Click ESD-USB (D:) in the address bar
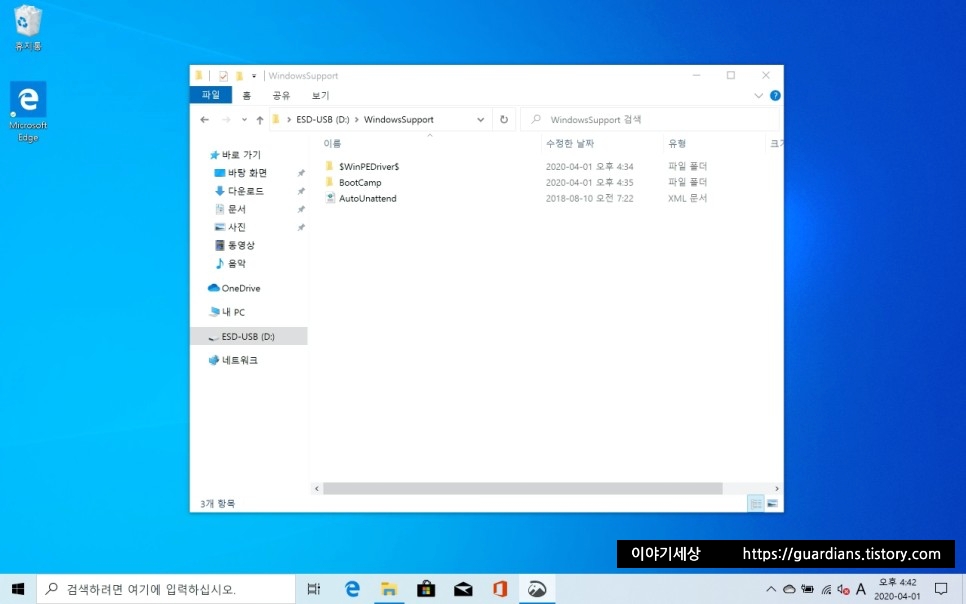Screen dimensions: 966x604 click(x=322, y=120)
